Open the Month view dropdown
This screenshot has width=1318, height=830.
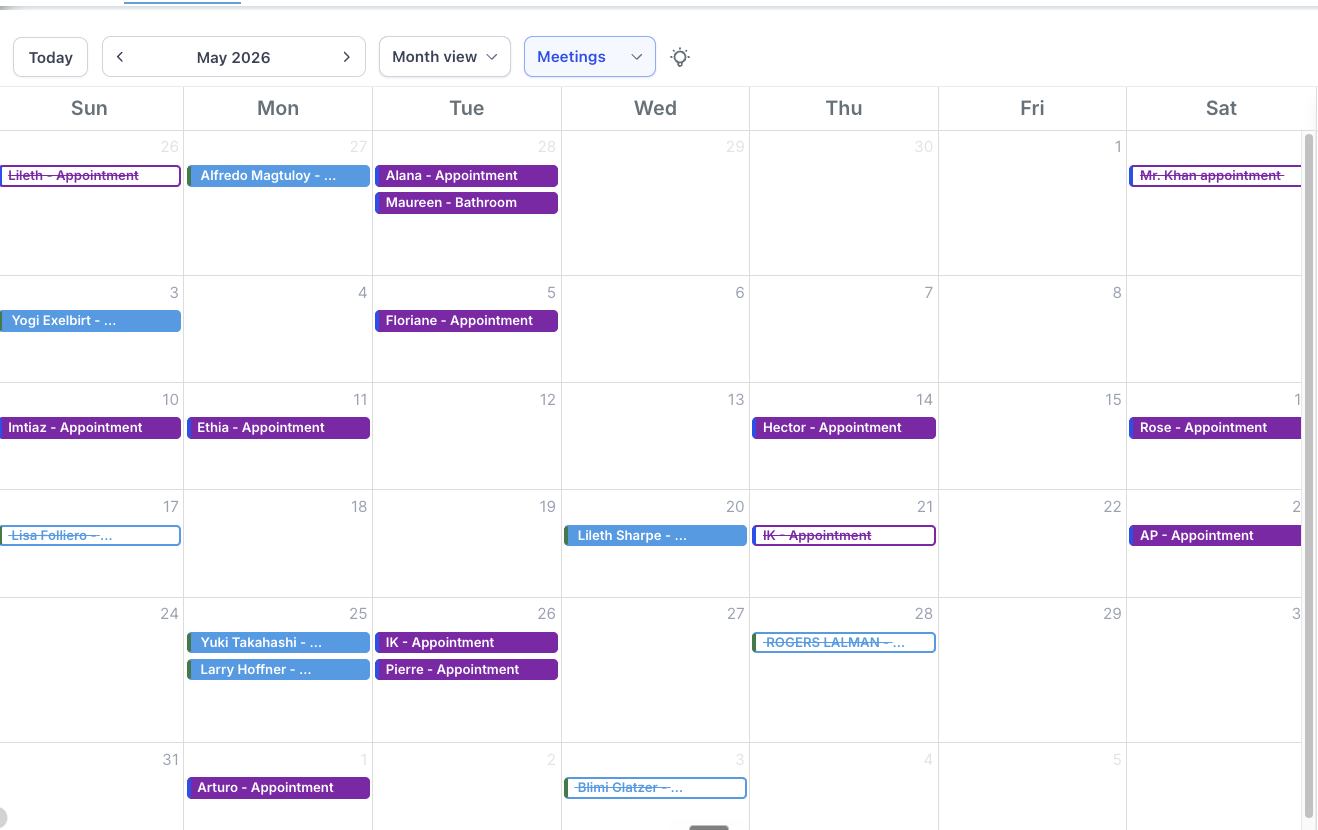tap(445, 57)
